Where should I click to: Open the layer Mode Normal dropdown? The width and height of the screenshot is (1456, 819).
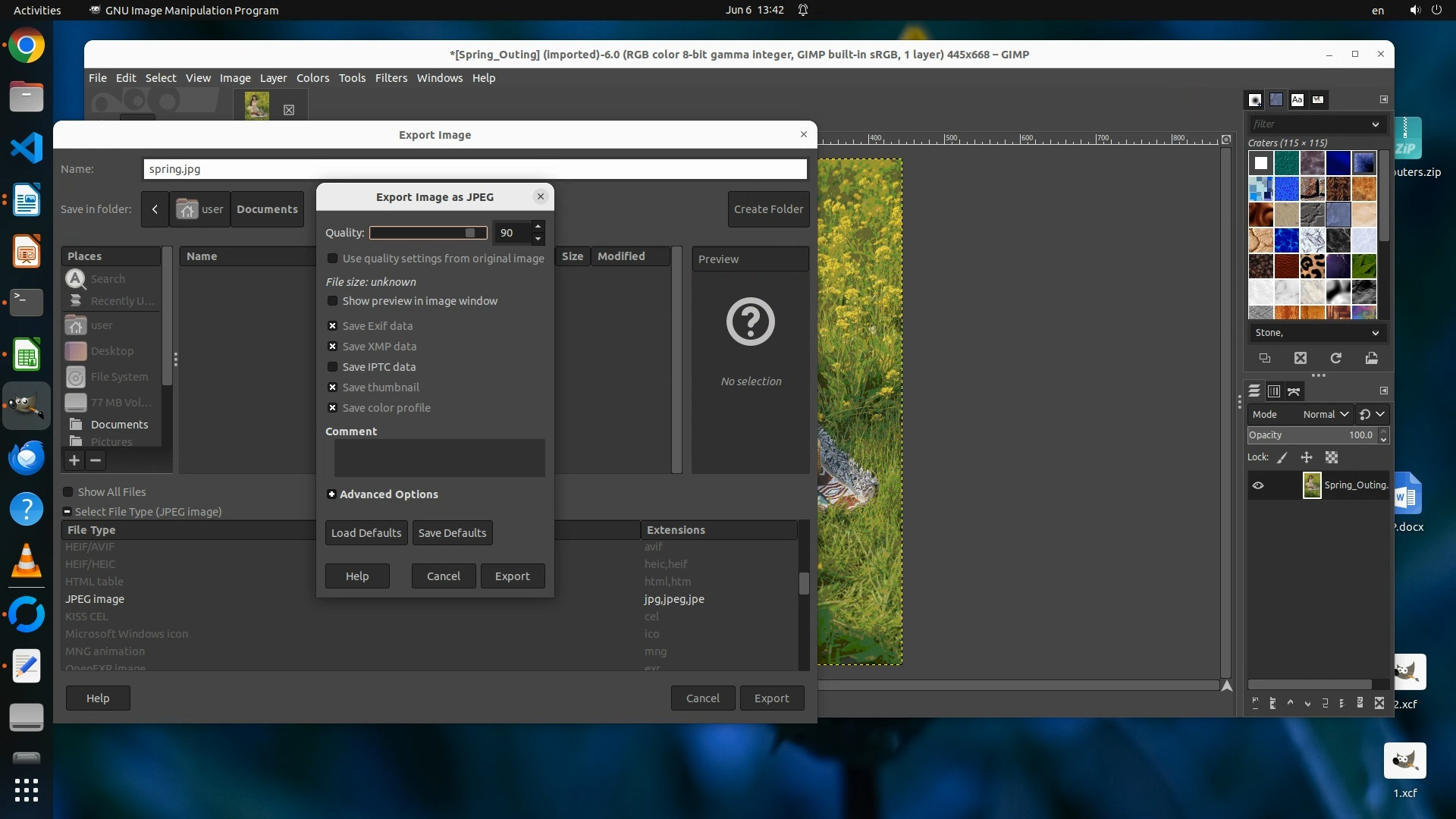[1325, 414]
